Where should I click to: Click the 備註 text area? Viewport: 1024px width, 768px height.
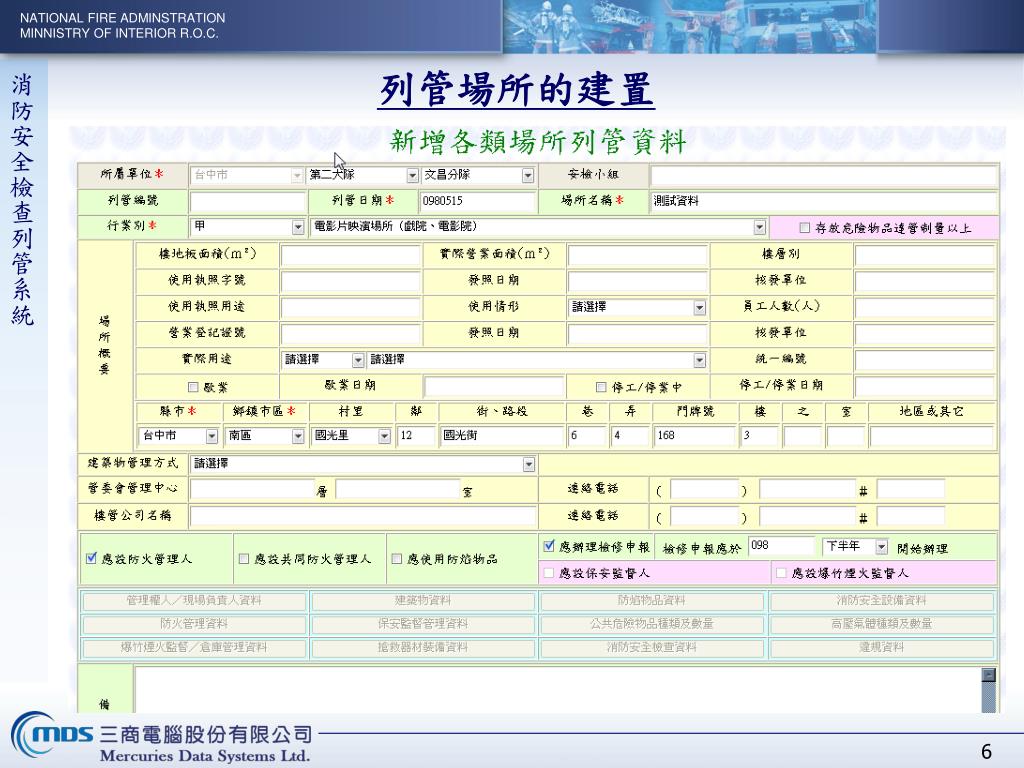point(557,689)
